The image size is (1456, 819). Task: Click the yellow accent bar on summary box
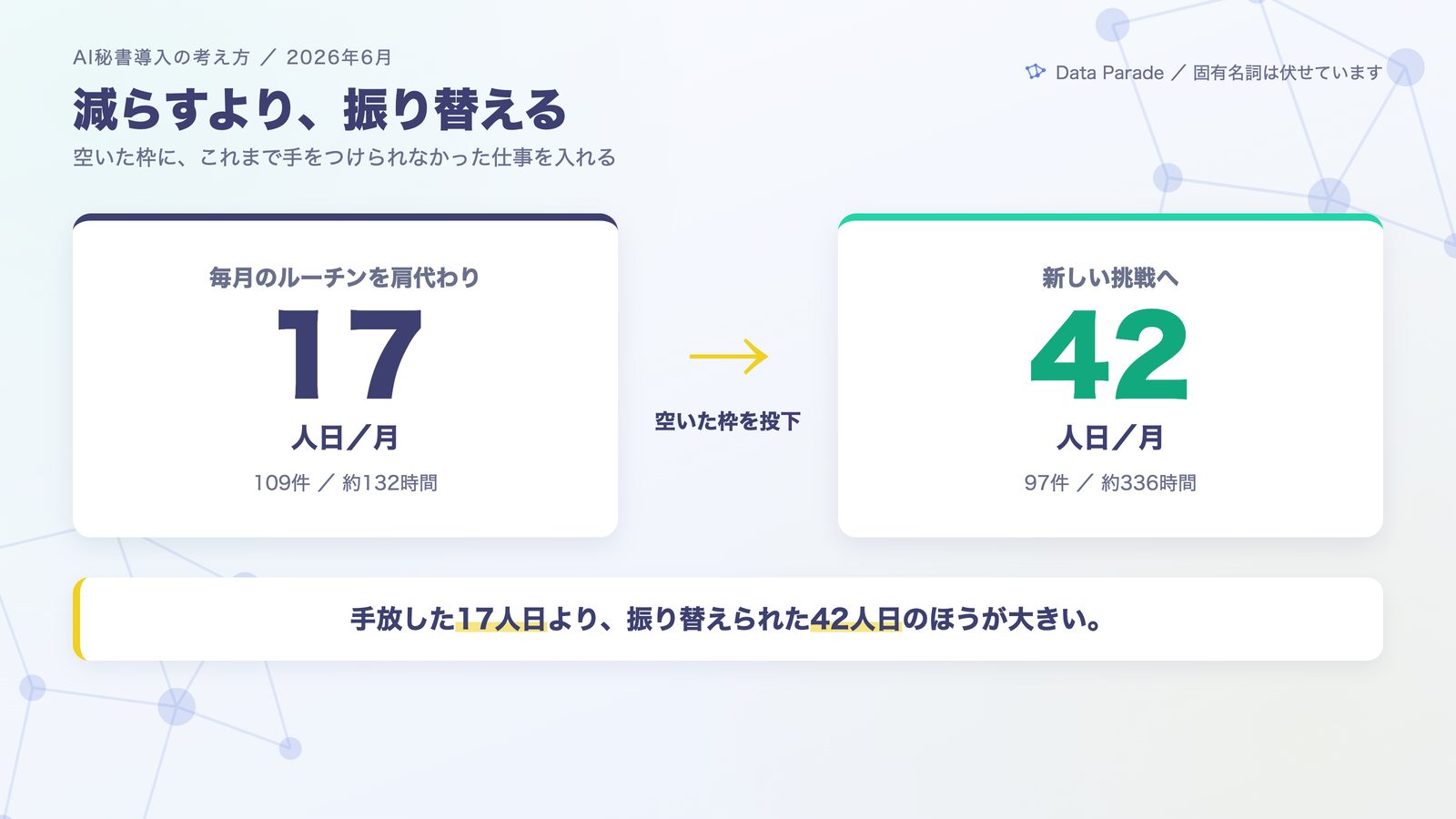pos(77,619)
